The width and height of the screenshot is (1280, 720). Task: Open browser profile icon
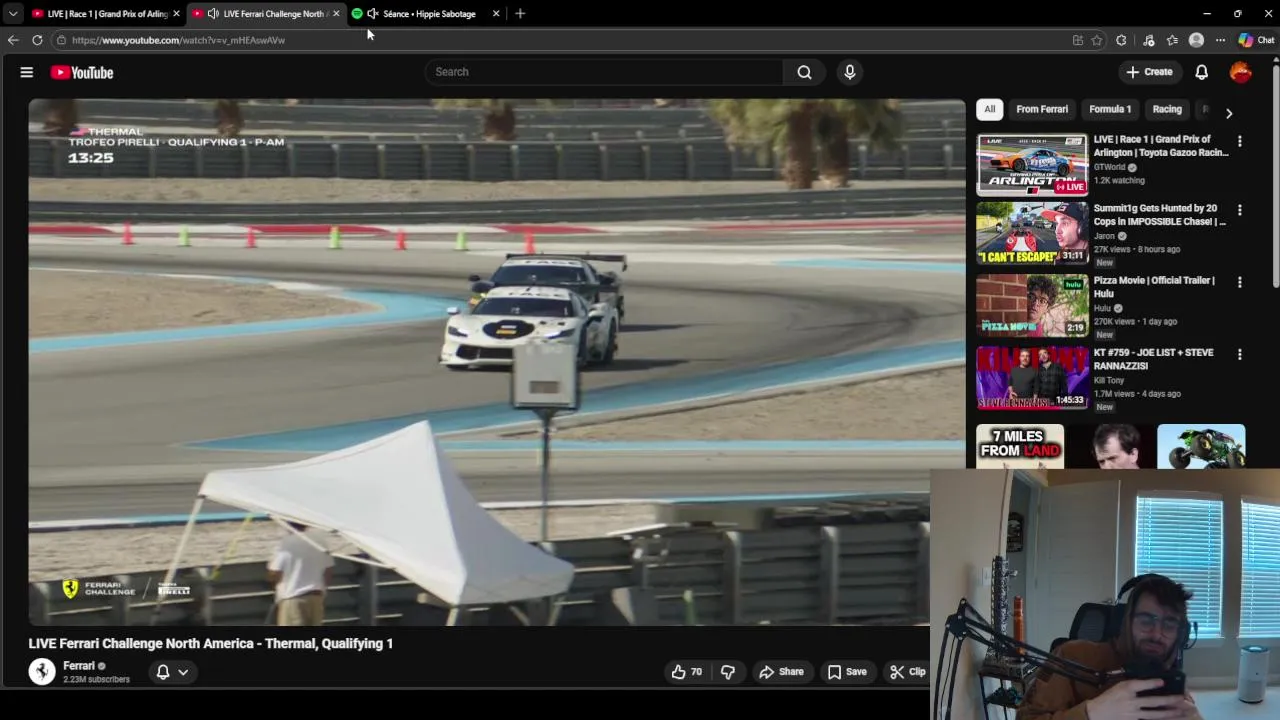[1196, 40]
